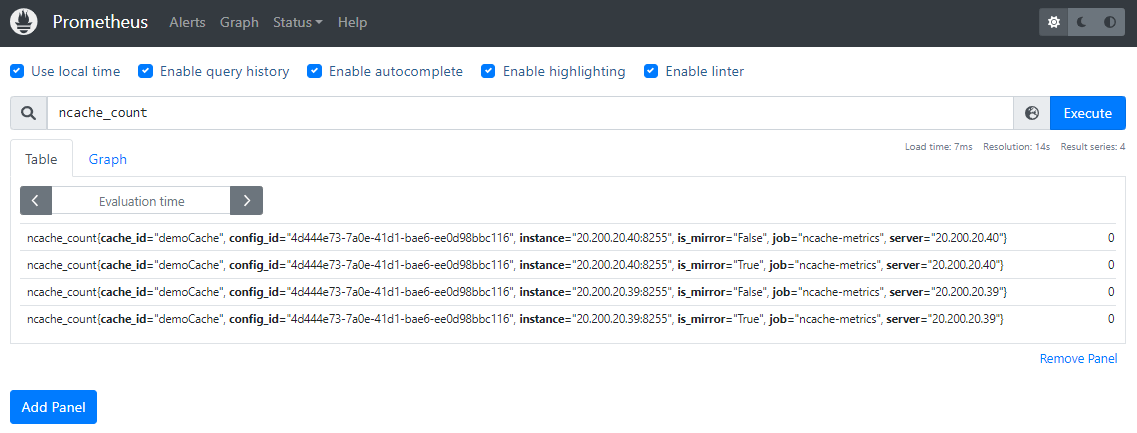Toggle Enable linter checkbox
The width and height of the screenshot is (1137, 433).
coord(651,71)
